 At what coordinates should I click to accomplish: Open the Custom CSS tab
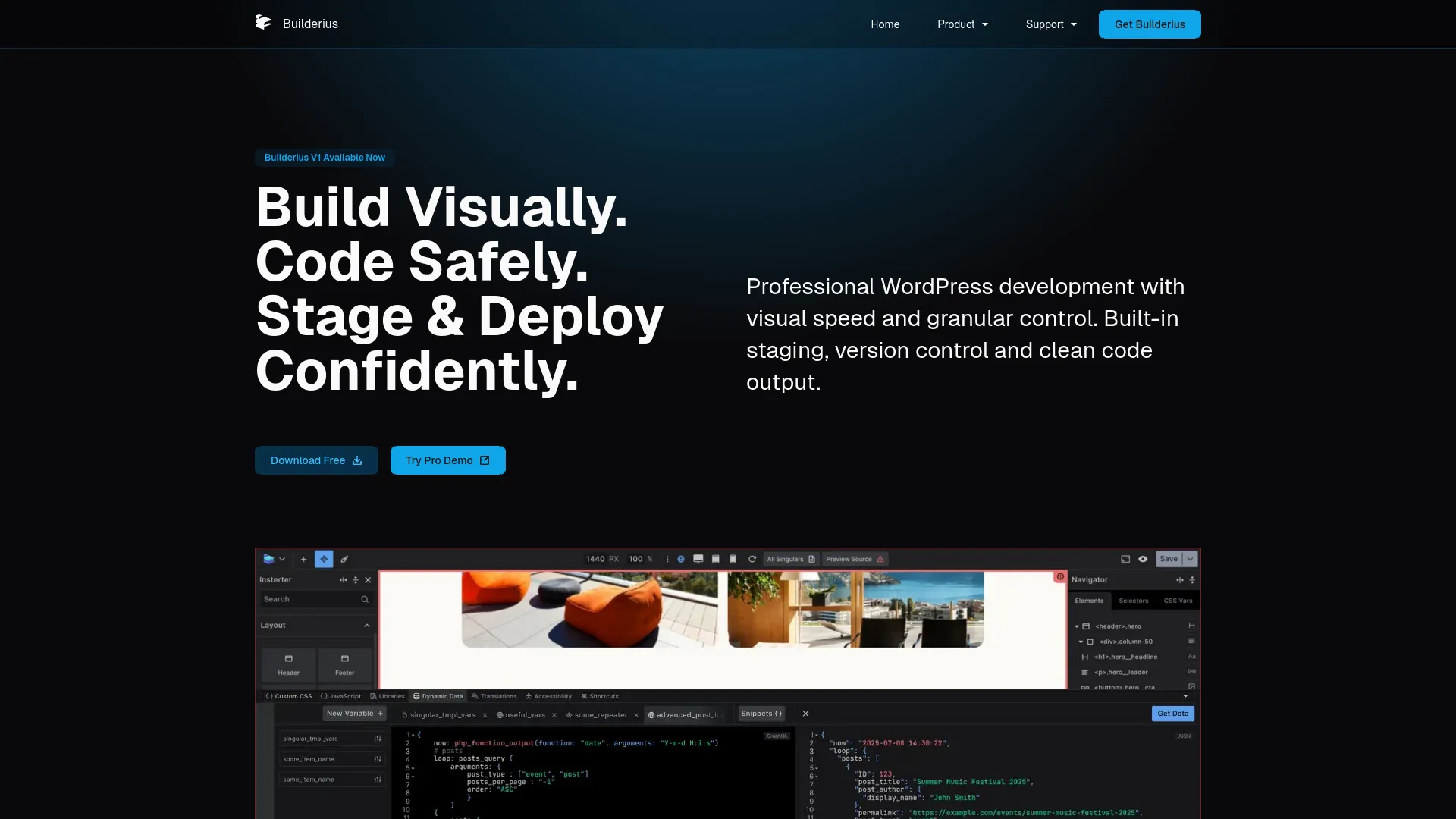pos(289,696)
